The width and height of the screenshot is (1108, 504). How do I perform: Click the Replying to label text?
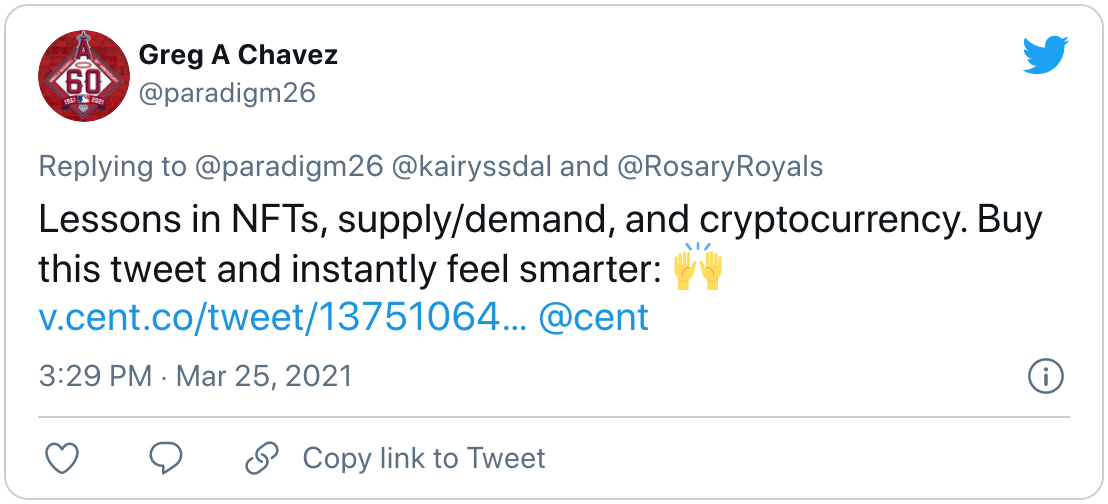click(x=110, y=167)
